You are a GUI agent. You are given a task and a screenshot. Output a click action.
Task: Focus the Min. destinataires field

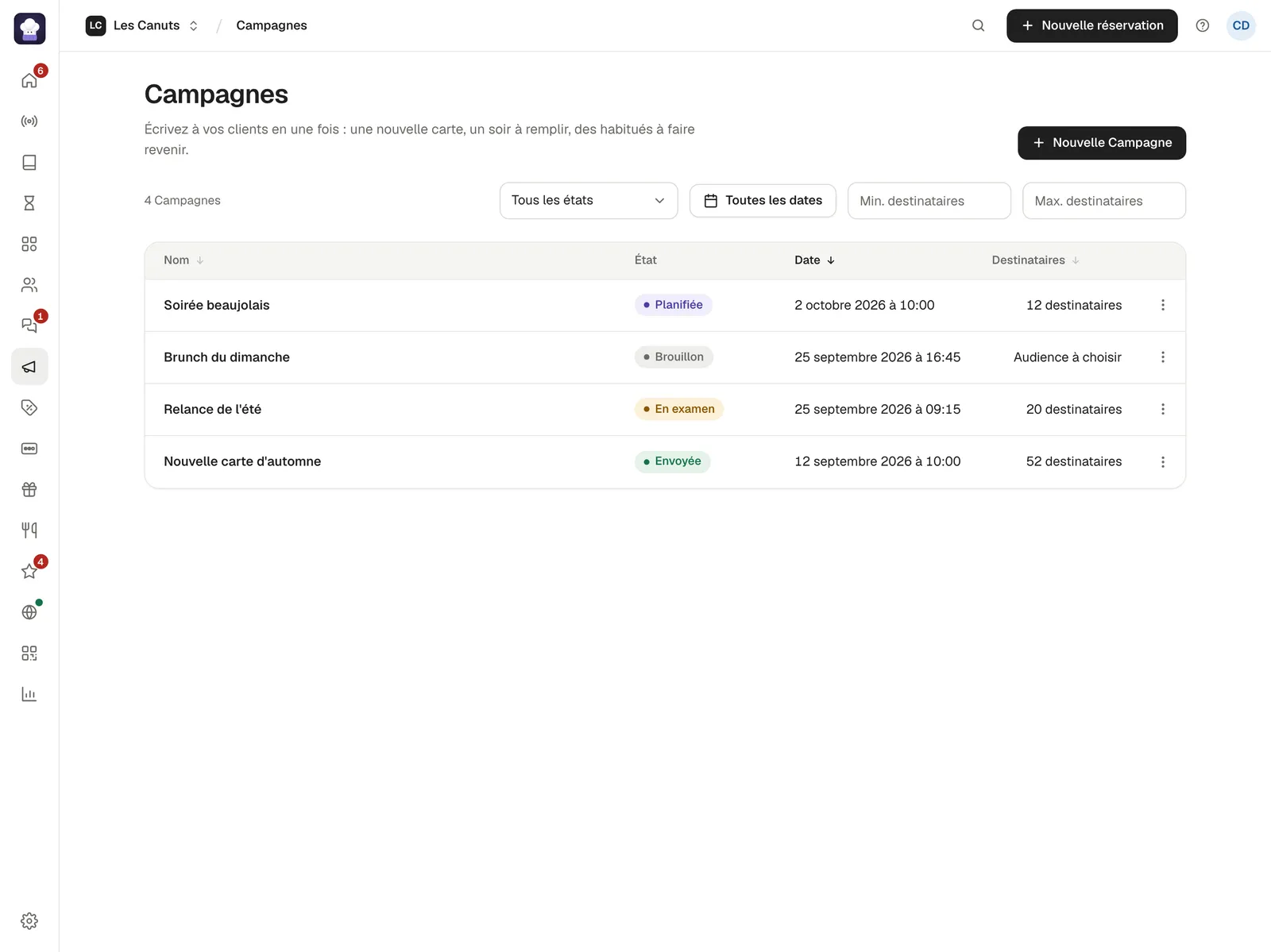929,201
